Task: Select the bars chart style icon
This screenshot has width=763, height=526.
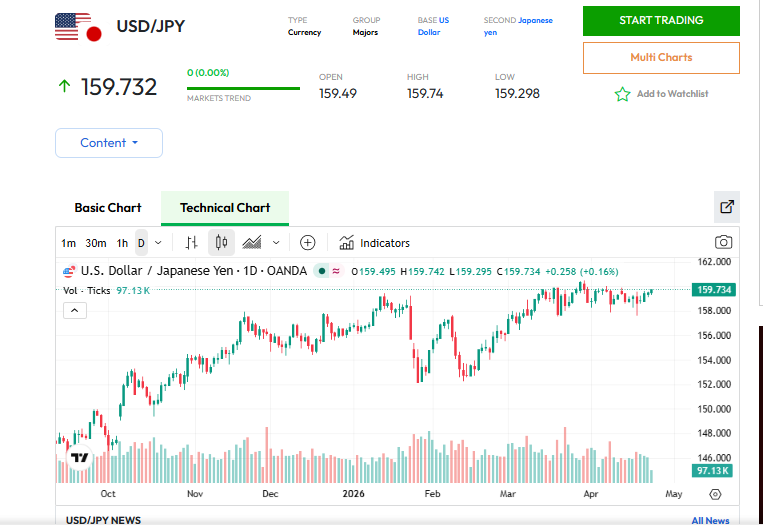Action: [192, 242]
